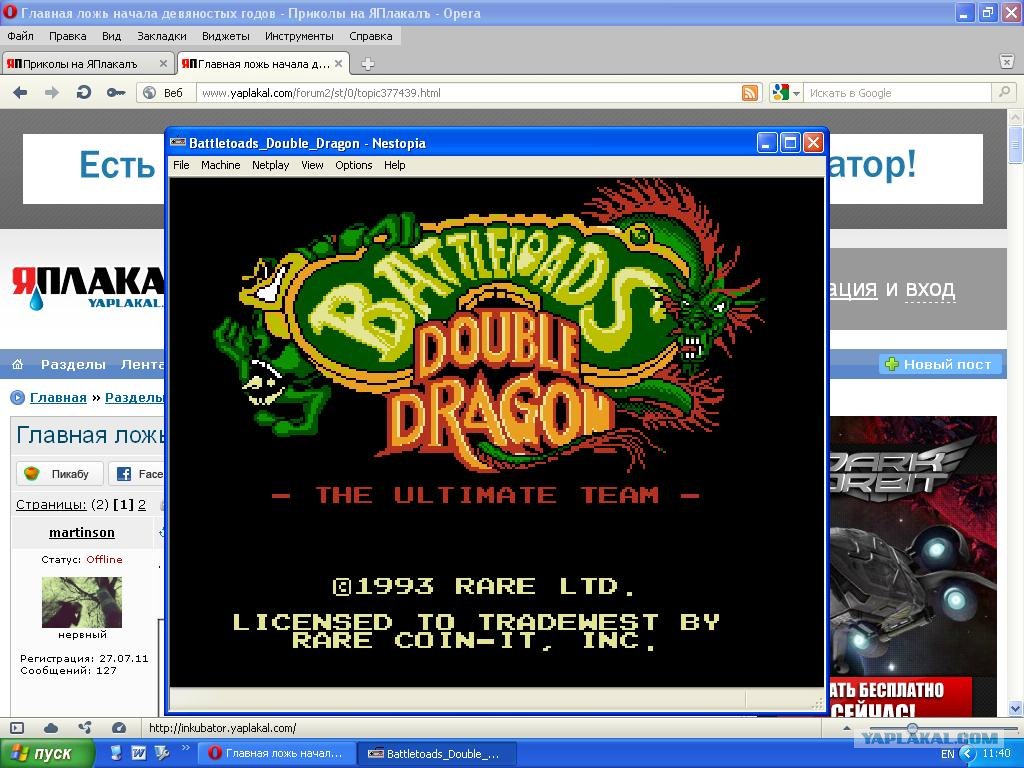Click the search magnifier button
1024x768 pixels.
1004,93
